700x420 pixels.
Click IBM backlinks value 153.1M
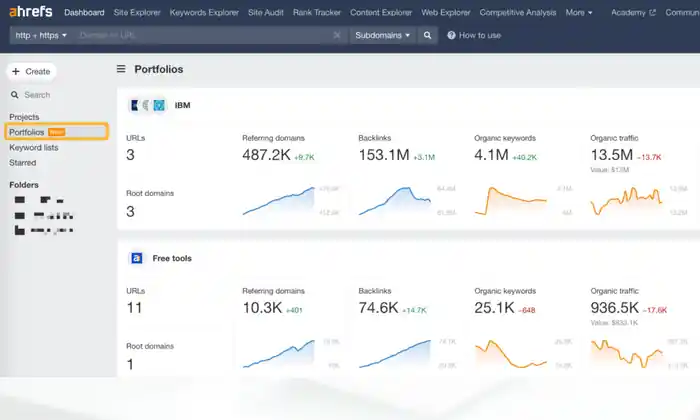(384, 155)
